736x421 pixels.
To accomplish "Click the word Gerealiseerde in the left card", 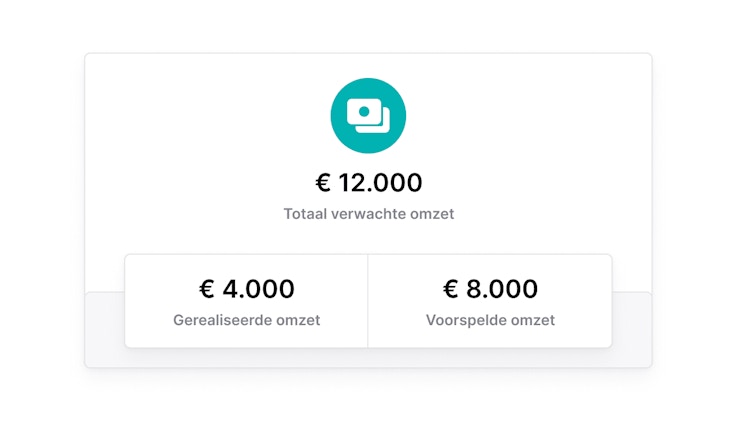I will click(225, 320).
